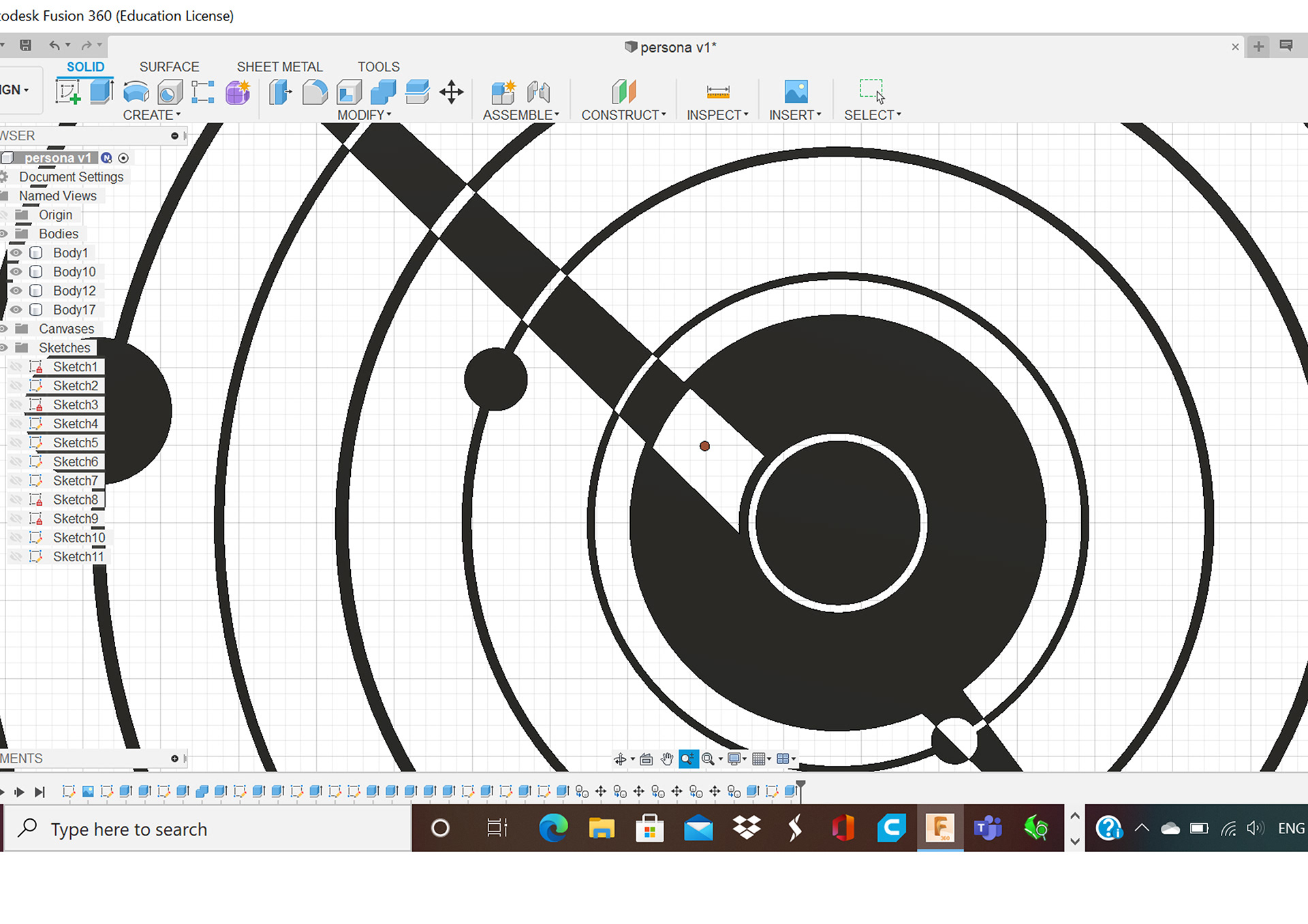Select Sketch10 in the browser tree
1308x924 pixels.
[x=79, y=538]
